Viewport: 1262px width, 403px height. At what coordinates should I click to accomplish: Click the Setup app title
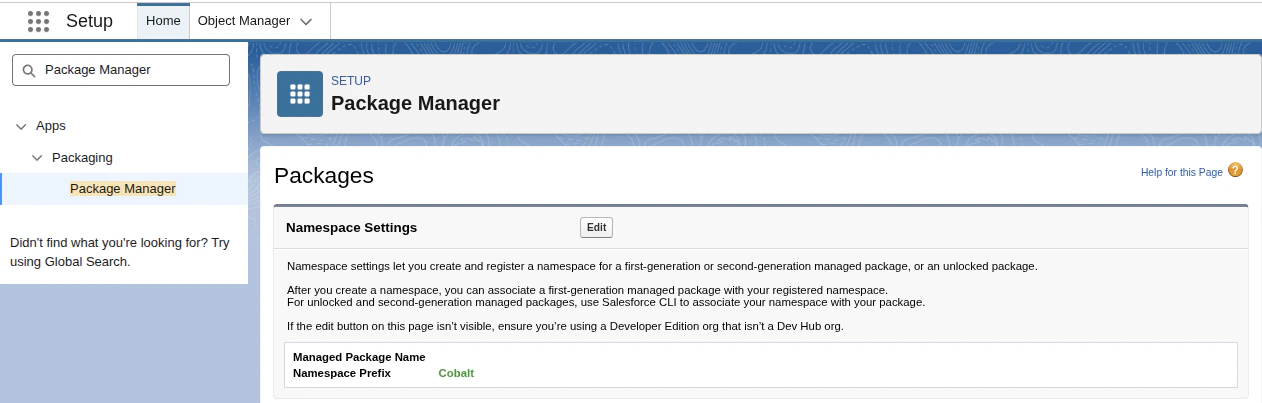(x=89, y=20)
